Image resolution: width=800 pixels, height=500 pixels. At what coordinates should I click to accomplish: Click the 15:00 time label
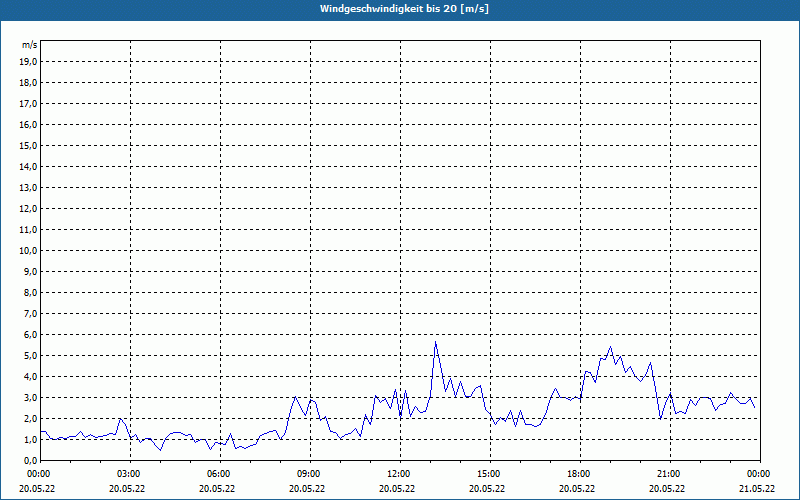(490, 474)
